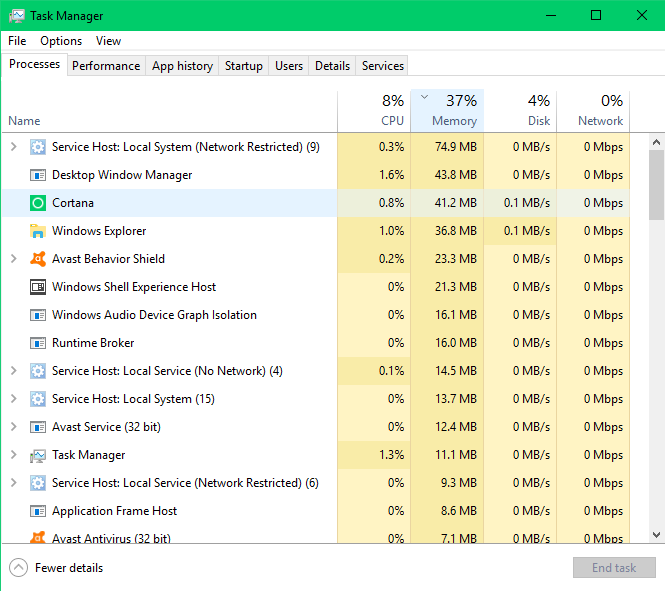Click the Service Host: Local Service (No Network) gear icon

(x=38, y=371)
